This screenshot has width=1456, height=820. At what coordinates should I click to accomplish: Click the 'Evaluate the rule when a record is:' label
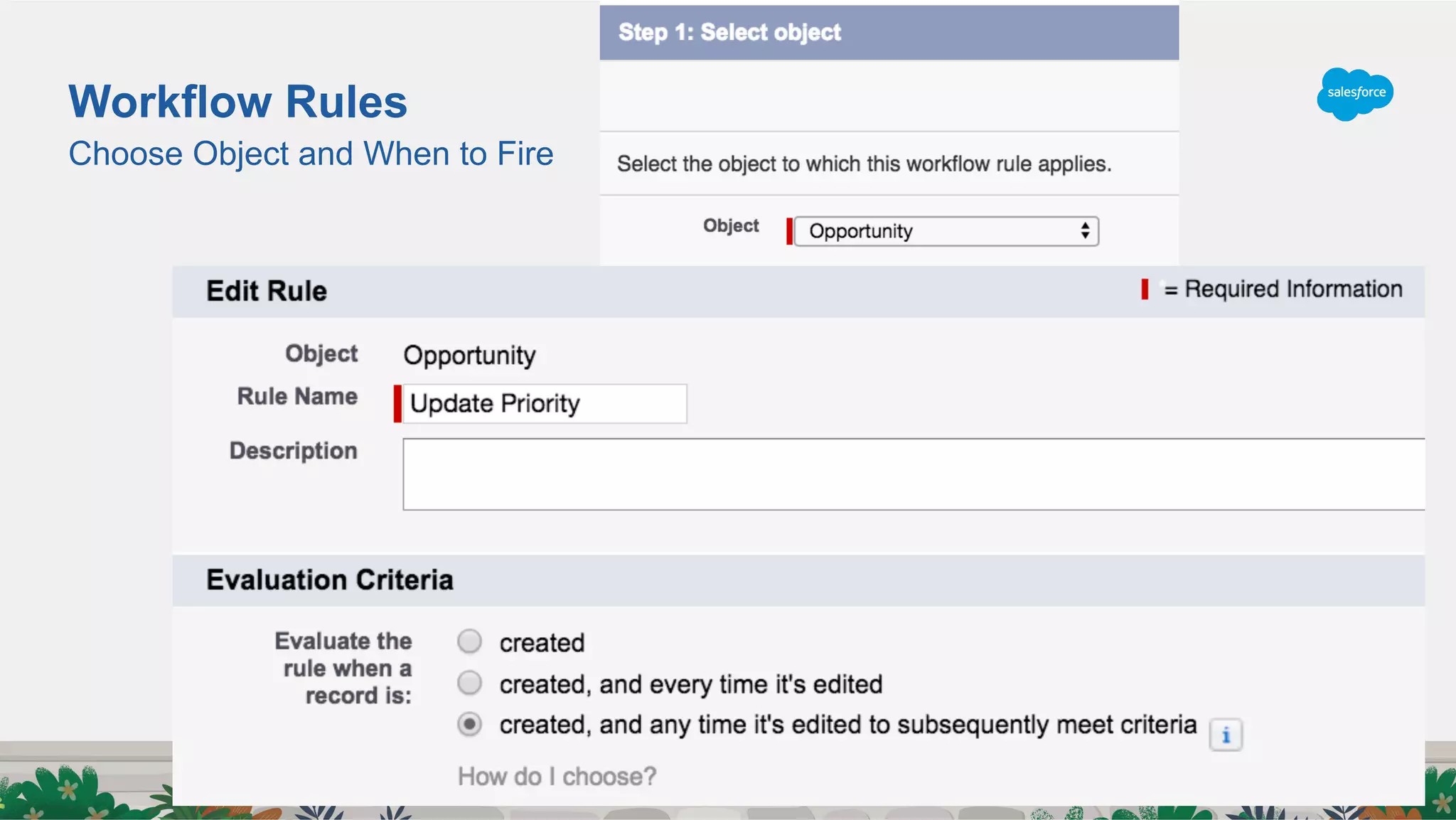tap(343, 668)
